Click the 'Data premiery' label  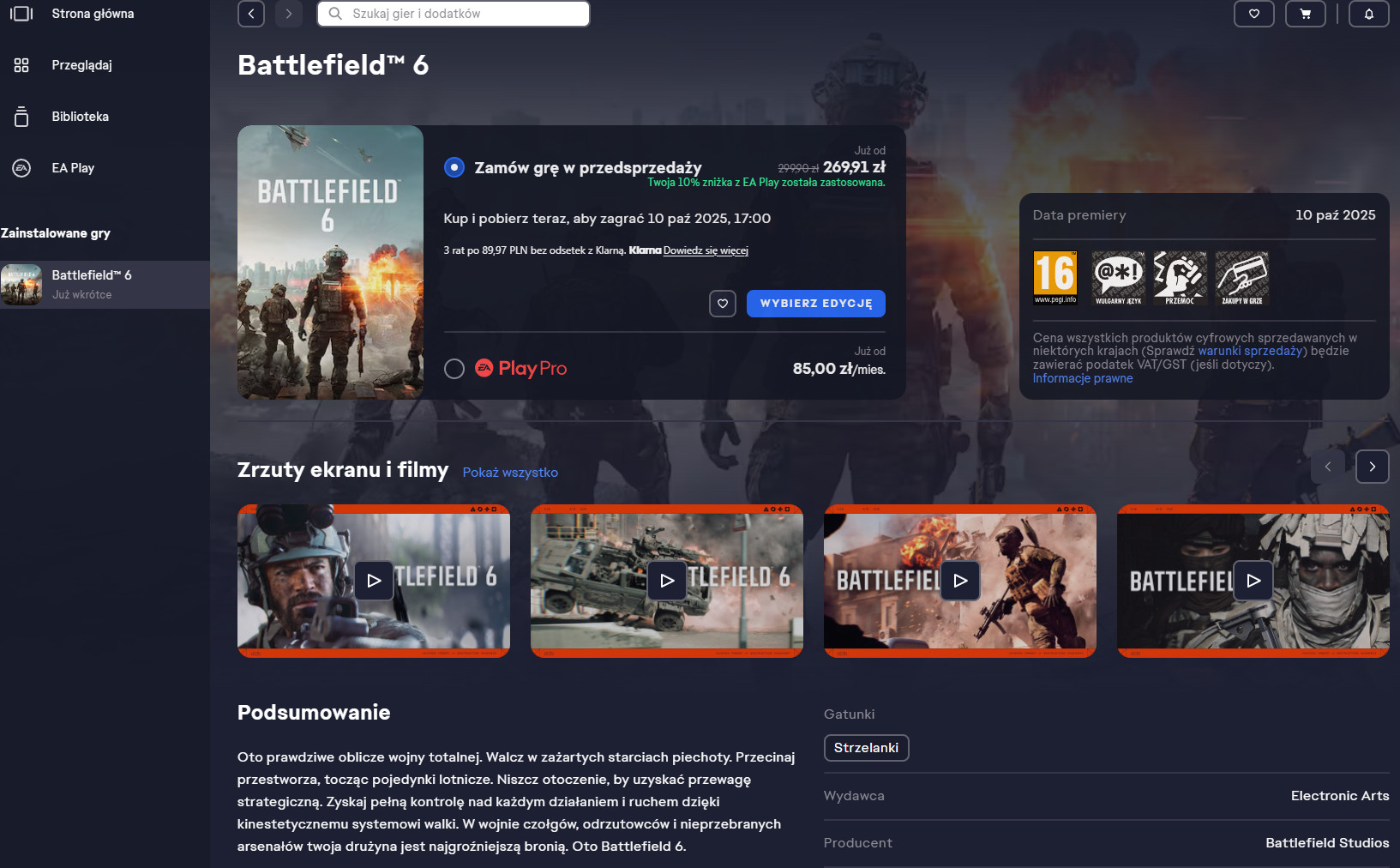[x=1079, y=215]
